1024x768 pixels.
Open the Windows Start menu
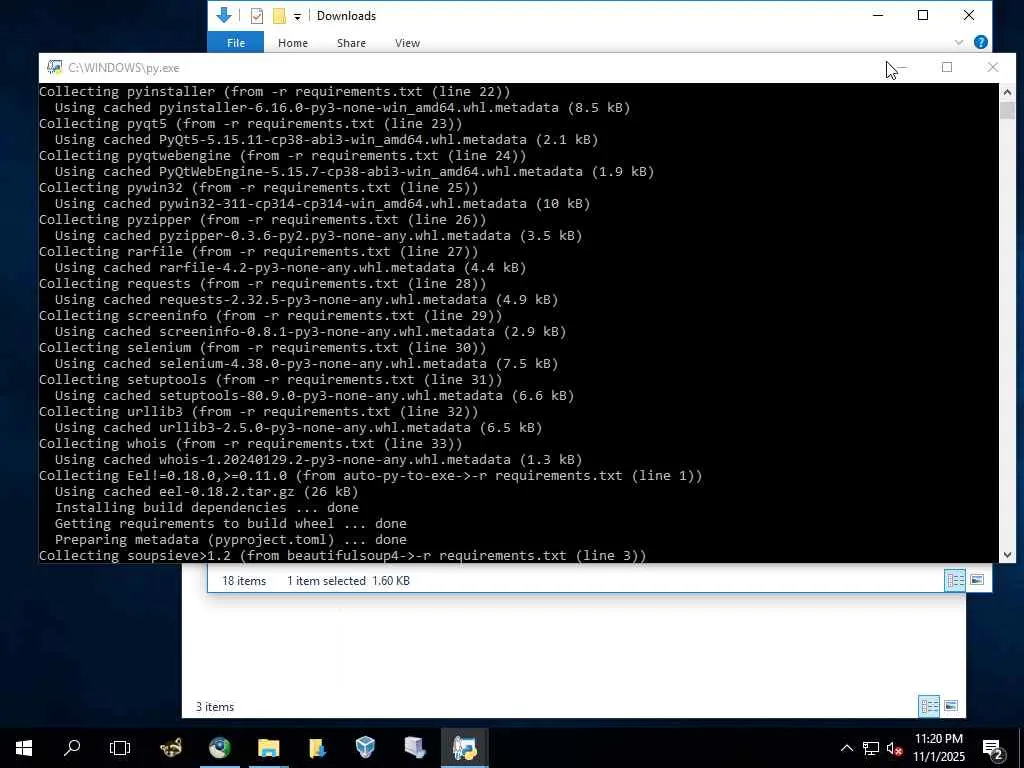click(24, 748)
